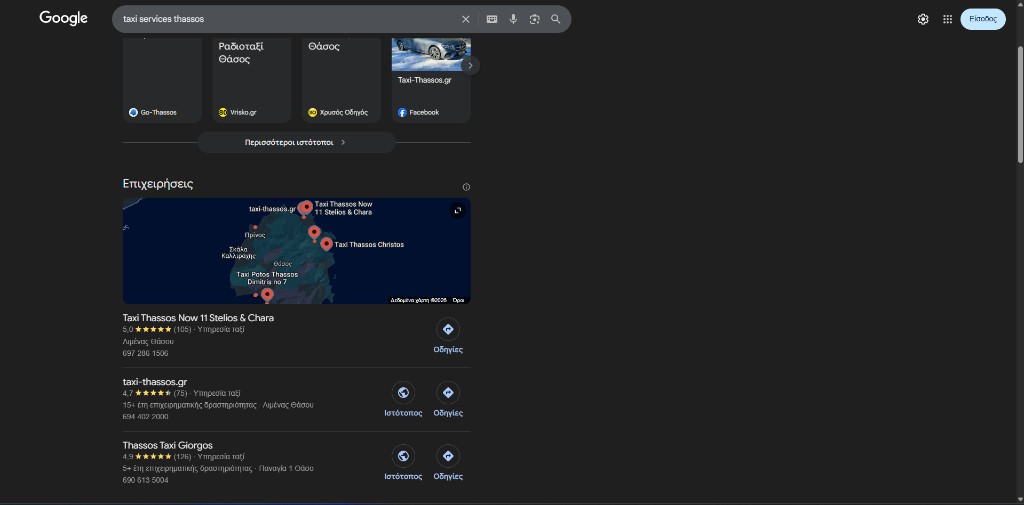Screen dimensions: 1024x505
Task: Click the Σκάλα Καλλιράχης map label
Action: tap(238, 253)
